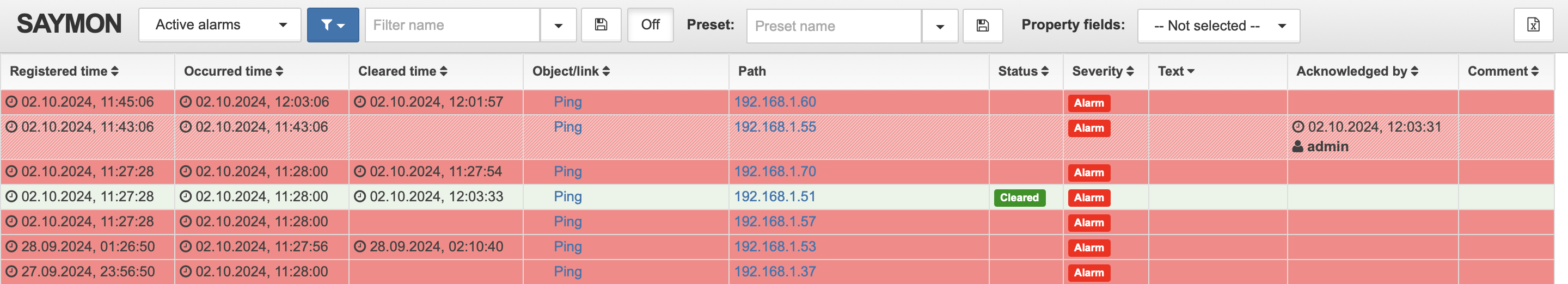Select the green Cleared status badge
Image resolution: width=1568 pixels, height=284 pixels.
[x=1019, y=197]
